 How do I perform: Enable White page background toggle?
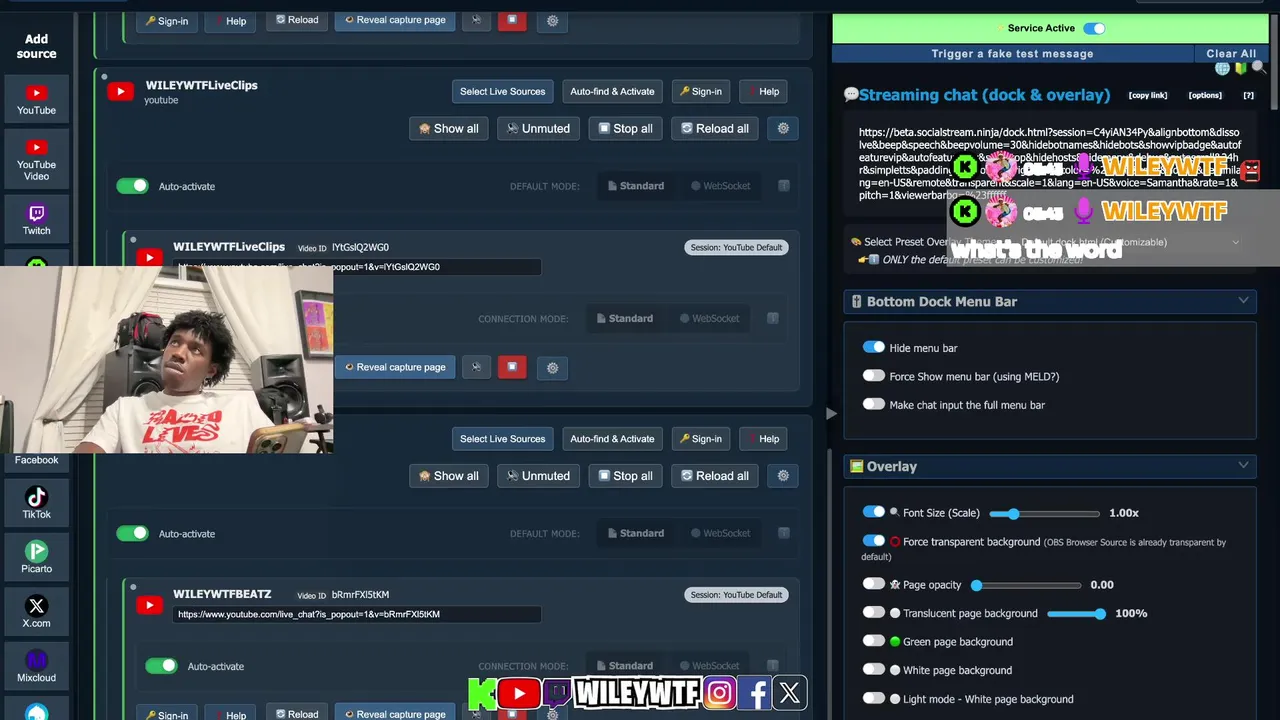[874, 669]
